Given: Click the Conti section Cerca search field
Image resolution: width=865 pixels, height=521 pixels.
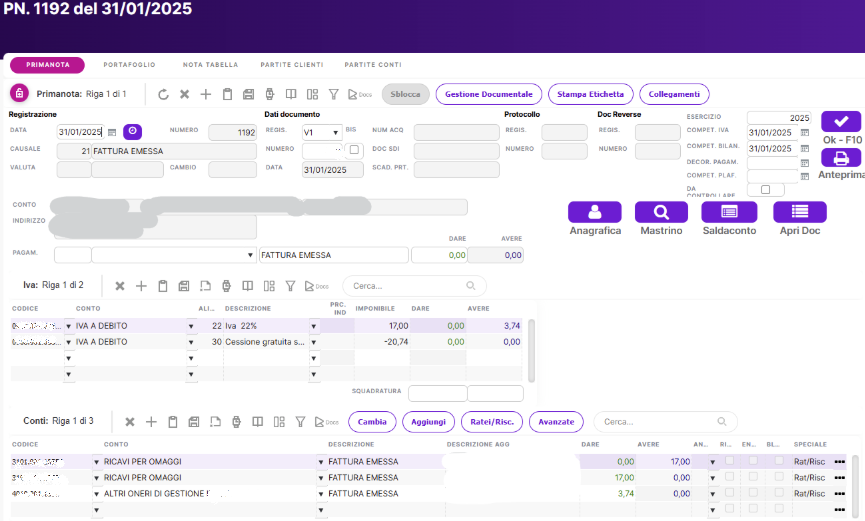Looking at the screenshot, I should [x=665, y=422].
